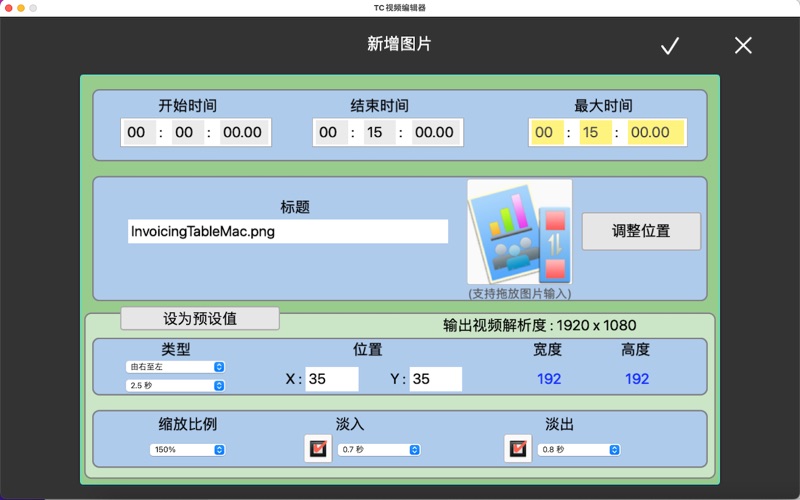This screenshot has width=800, height=500.
Task: Click the 最大时间 seconds yellow field
Action: click(x=656, y=133)
